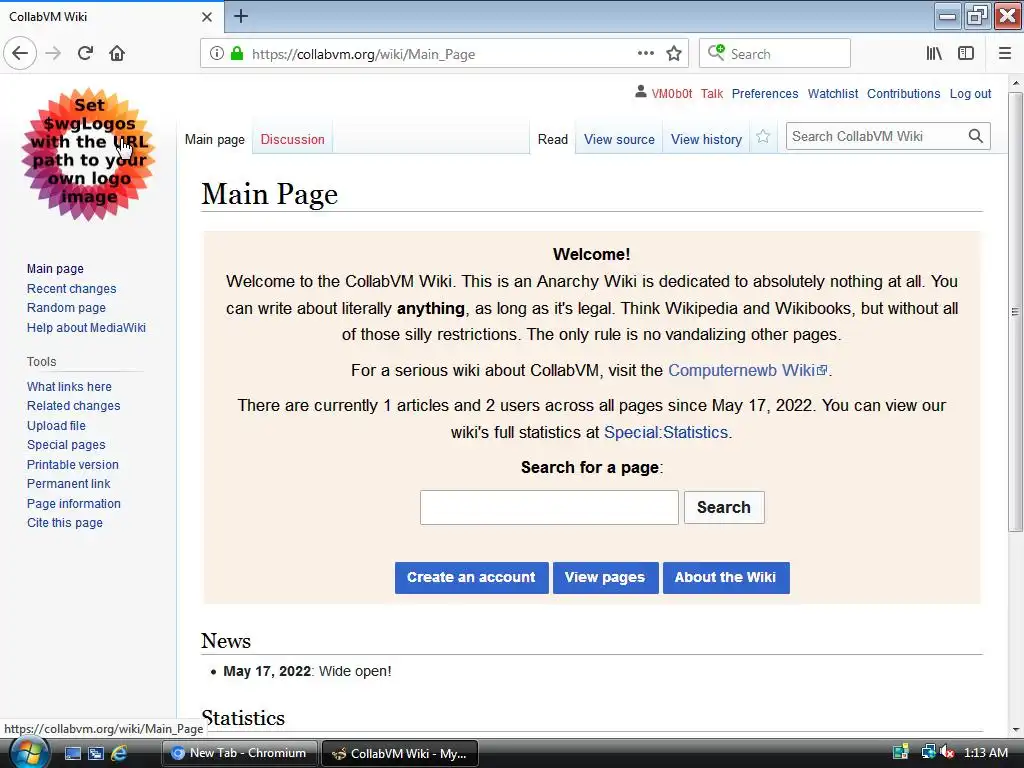1024x768 pixels.
Task: Click the Search for a page text field
Action: point(549,507)
